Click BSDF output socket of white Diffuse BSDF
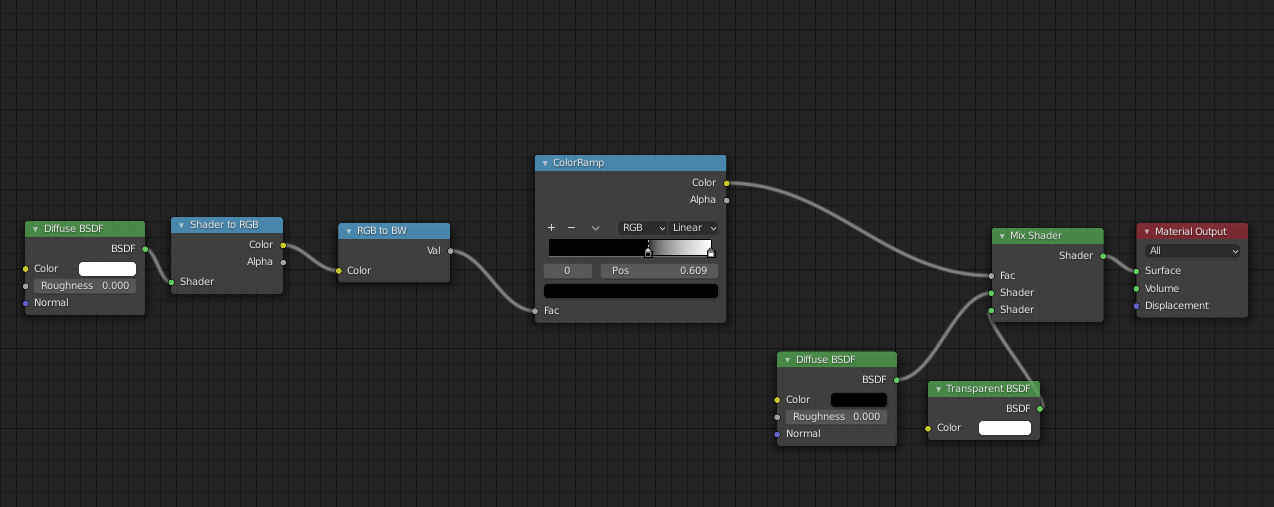Image resolution: width=1274 pixels, height=507 pixels. click(x=146, y=249)
